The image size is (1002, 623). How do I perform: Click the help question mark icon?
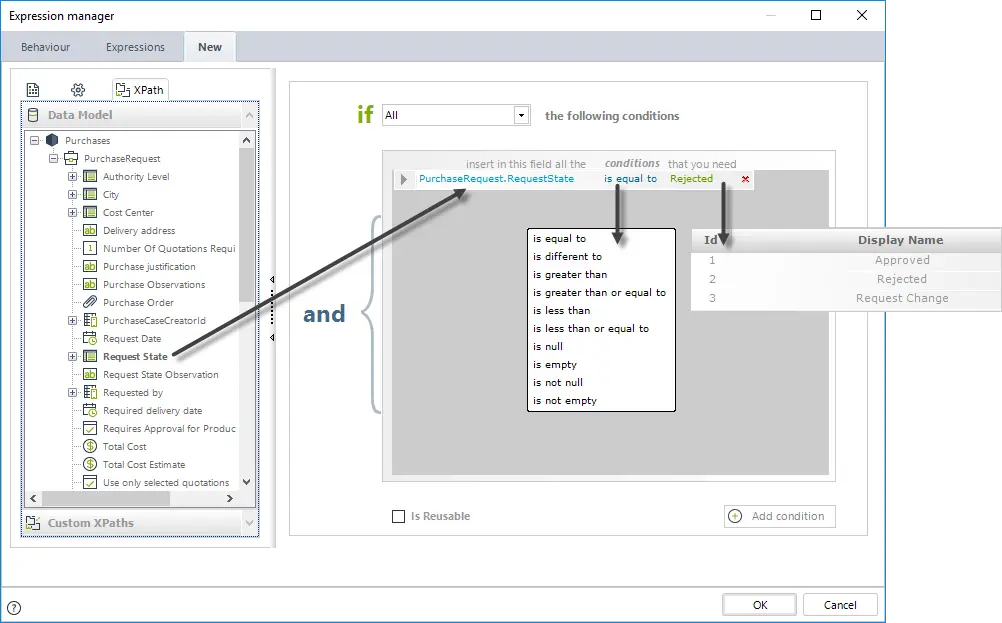(x=14, y=608)
